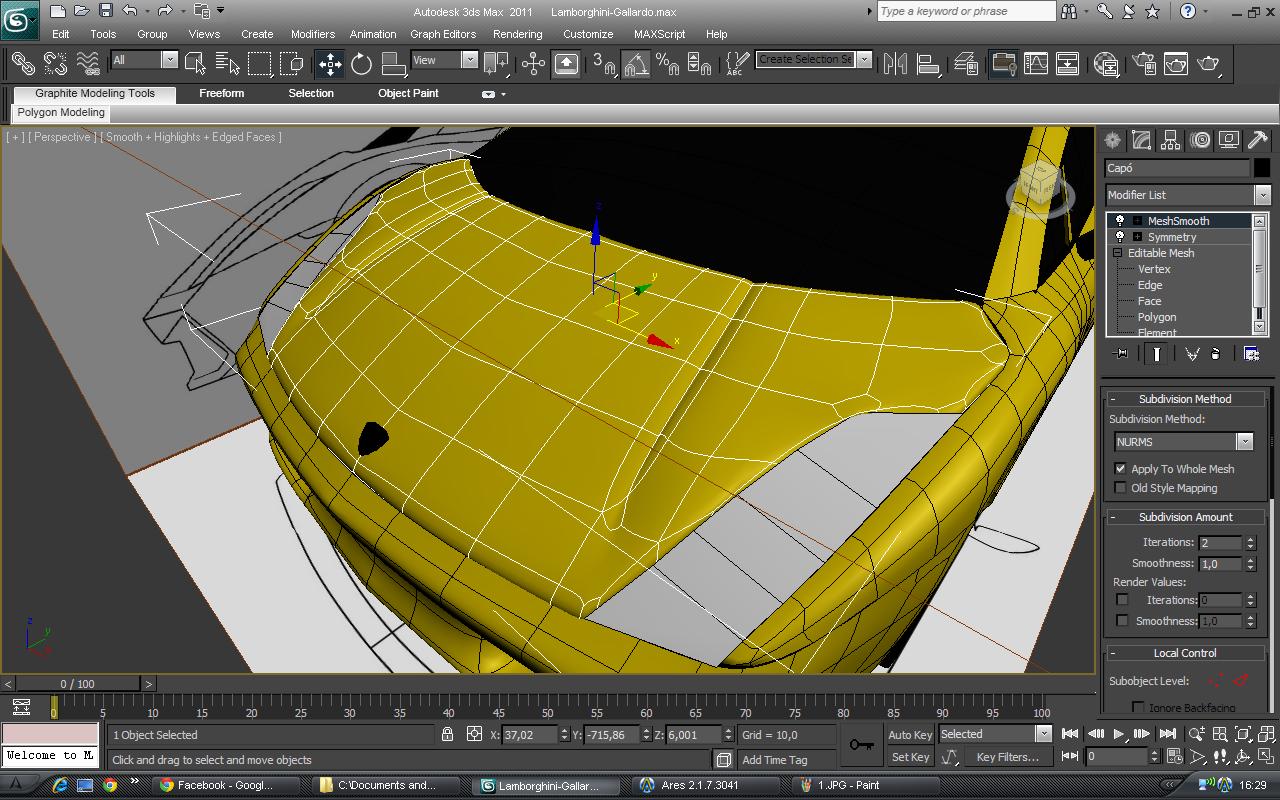Viewport: 1280px width, 800px height.
Task: Open the Hierarchy panel tab
Action: pyautogui.click(x=1171, y=140)
